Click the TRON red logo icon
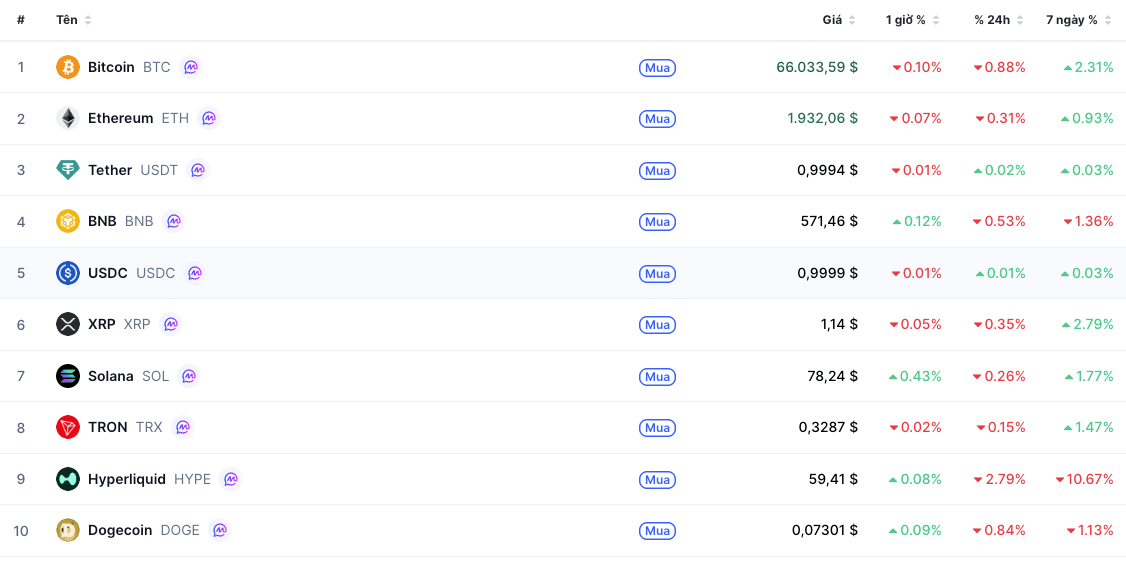The height and width of the screenshot is (561, 1126). click(68, 427)
